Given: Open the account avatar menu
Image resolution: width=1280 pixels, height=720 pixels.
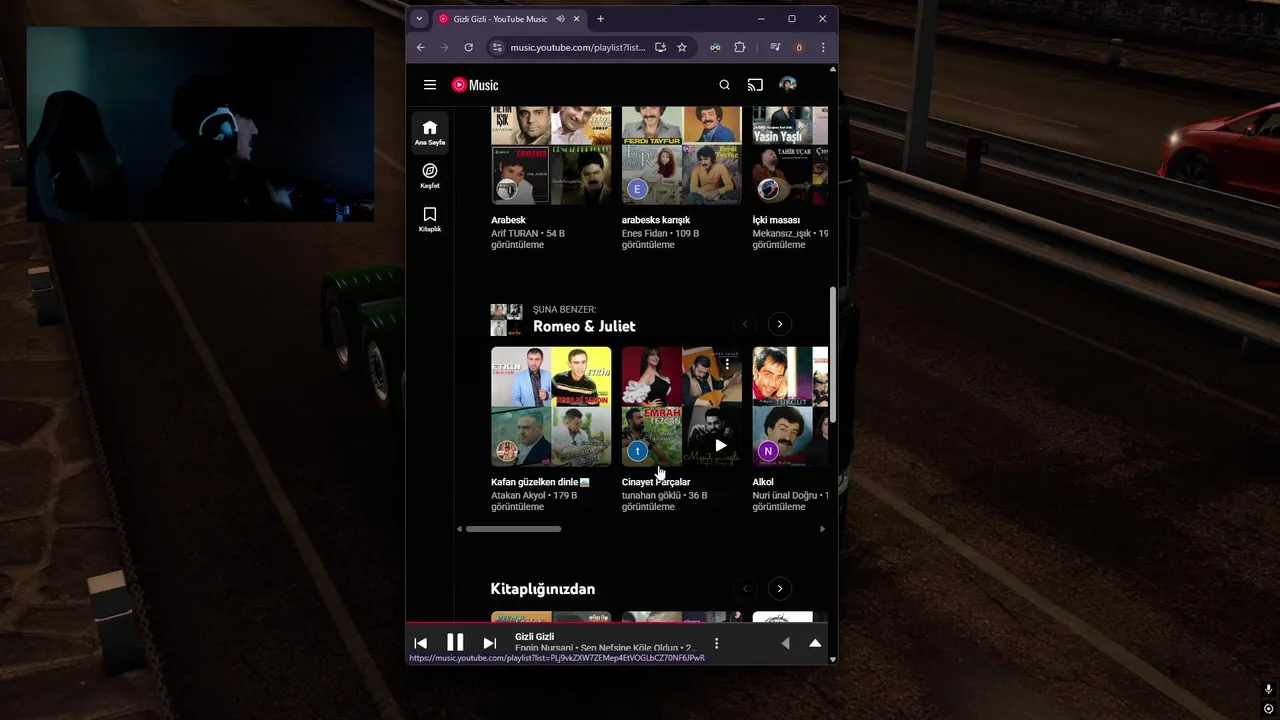Looking at the screenshot, I should pos(788,85).
